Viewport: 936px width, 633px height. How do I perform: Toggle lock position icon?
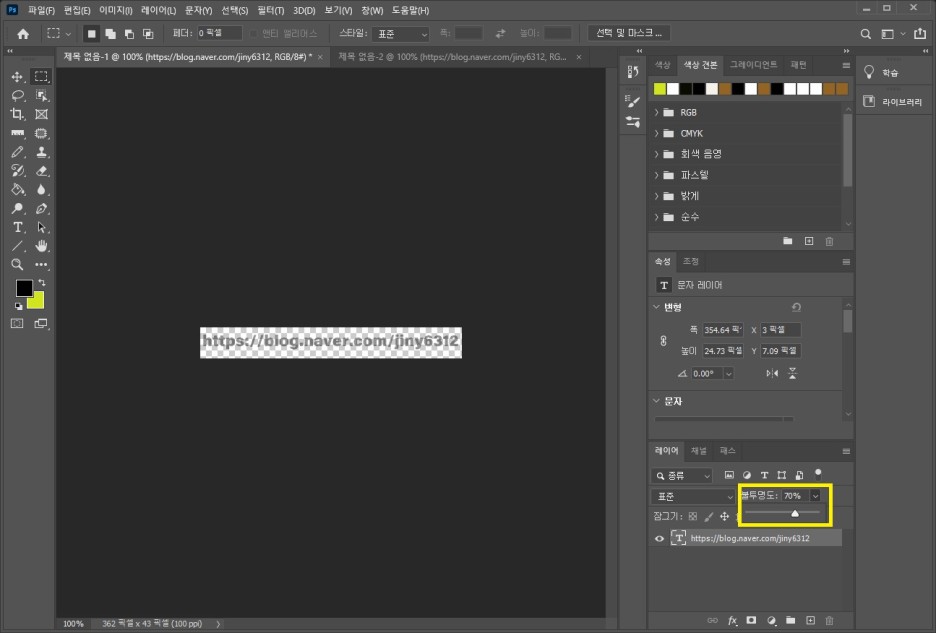click(725, 516)
